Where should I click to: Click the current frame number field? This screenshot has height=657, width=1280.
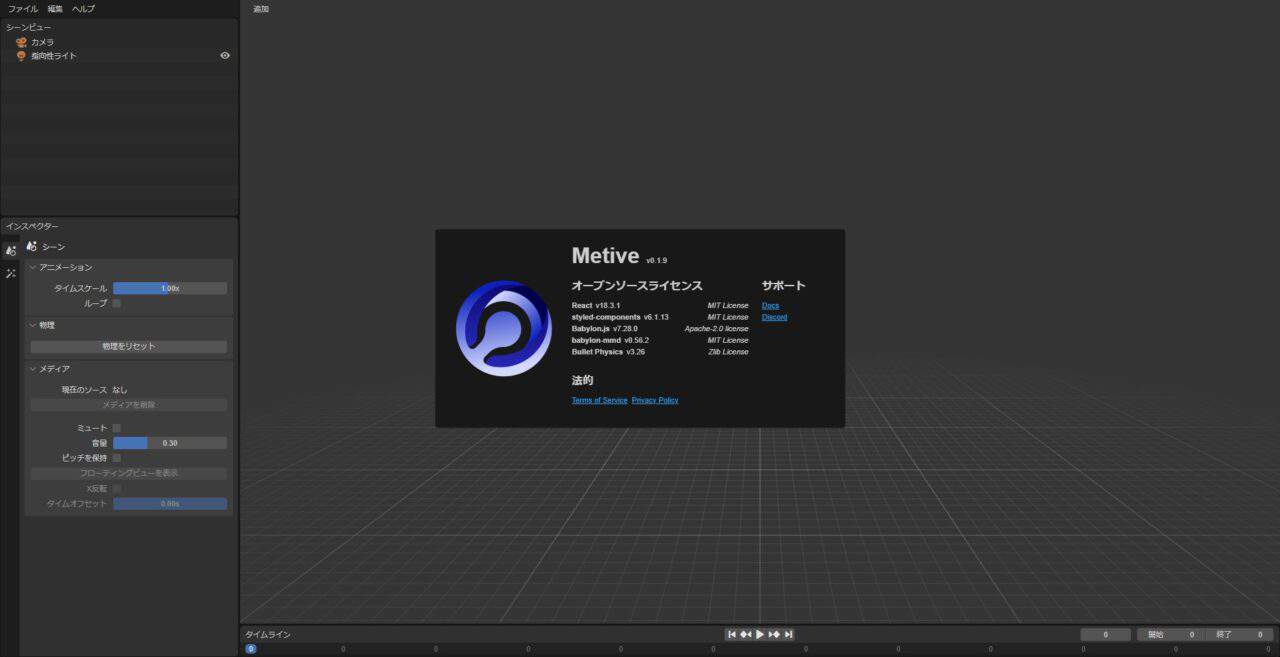tap(1106, 634)
